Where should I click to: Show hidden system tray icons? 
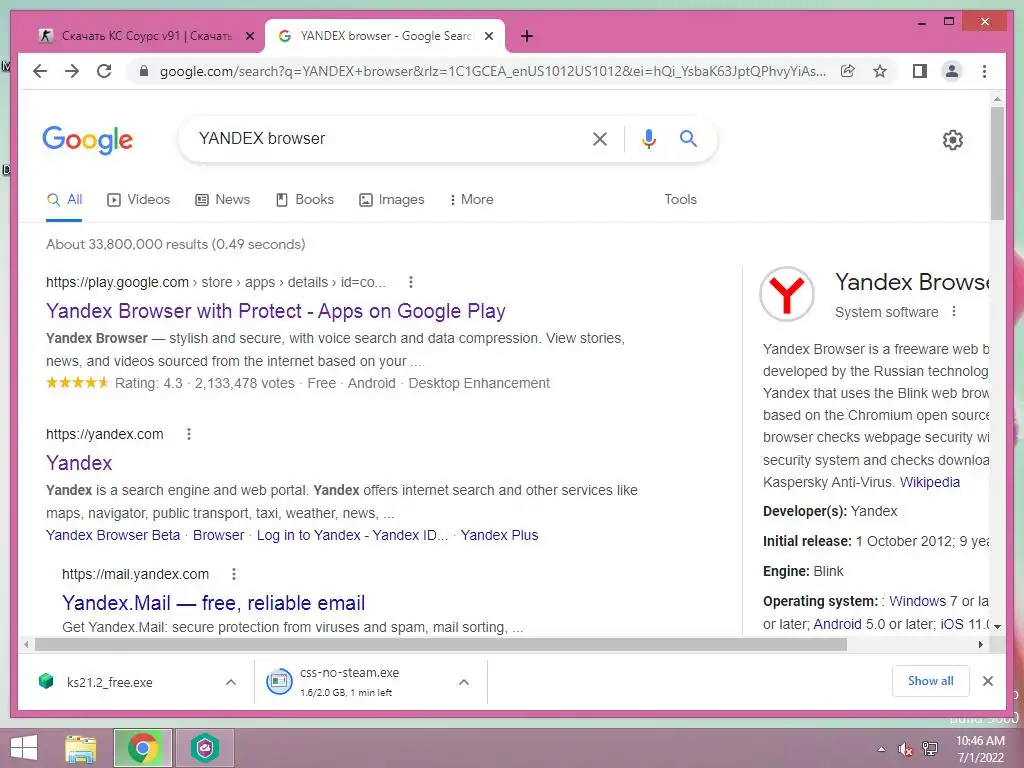point(882,749)
